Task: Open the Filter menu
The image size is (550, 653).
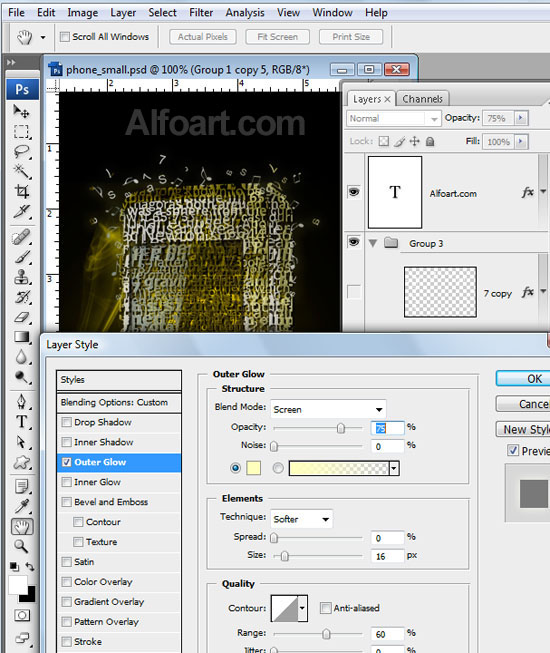Action: 201,12
